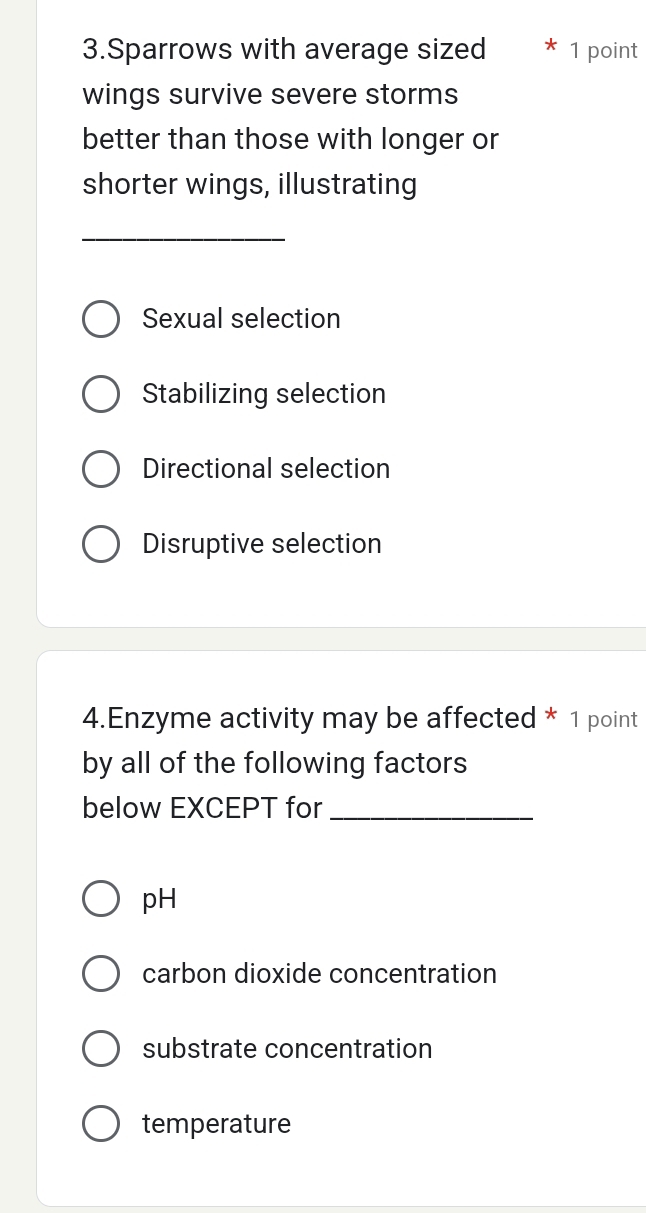Image resolution: width=646 pixels, height=1213 pixels.
Task: Click the "Directional selection" answer label
Action: coord(265,468)
